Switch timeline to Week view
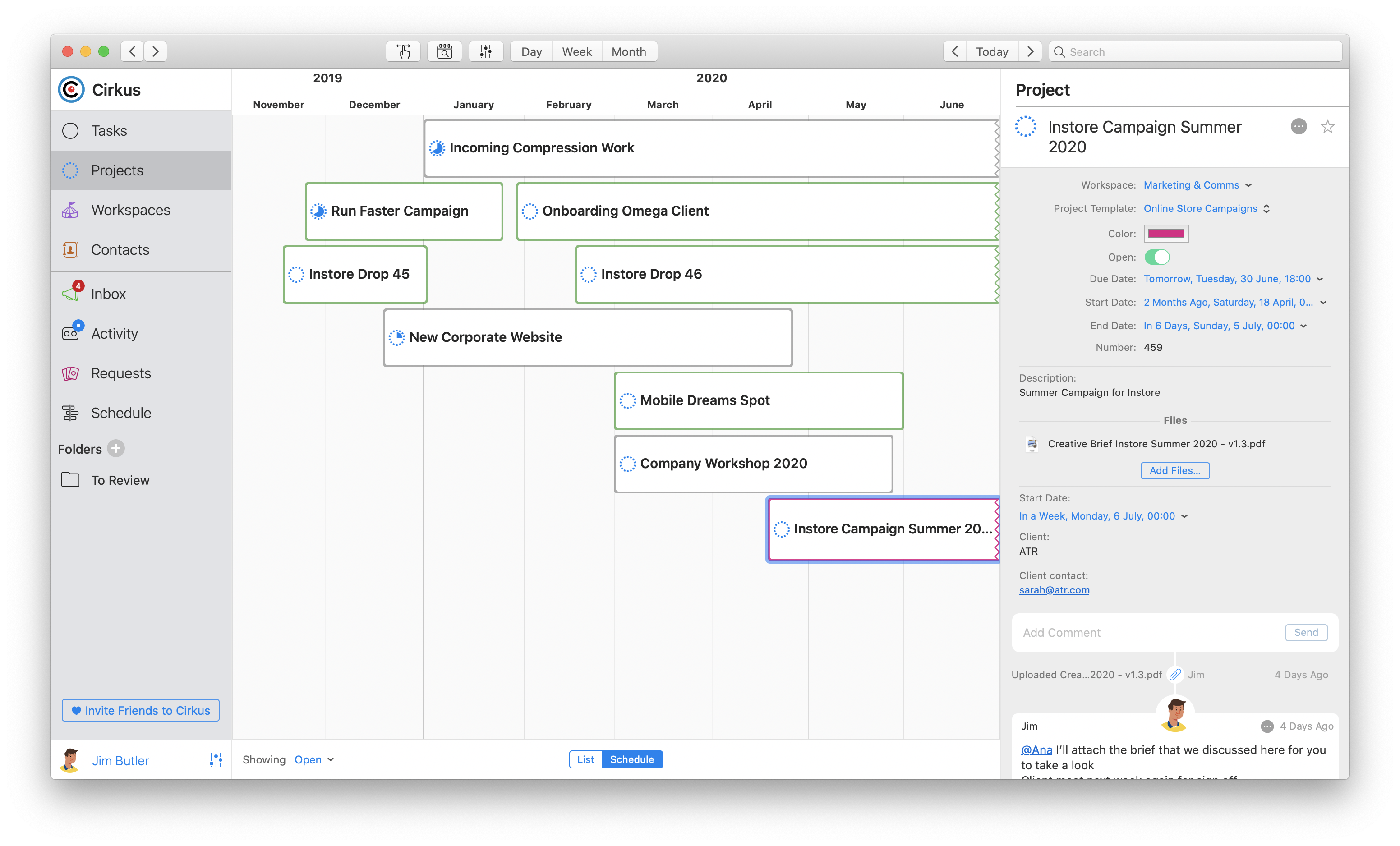1400x846 pixels. [x=577, y=52]
